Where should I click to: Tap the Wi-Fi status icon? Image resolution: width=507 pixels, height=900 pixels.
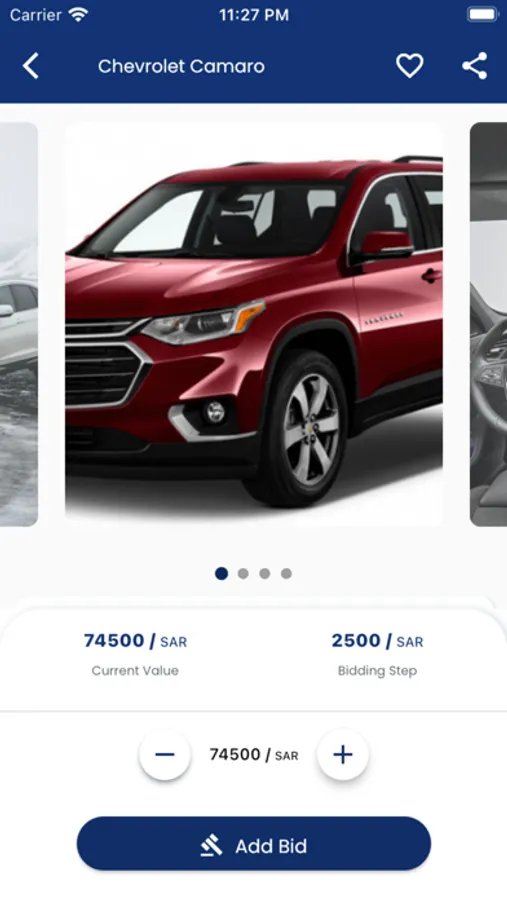coord(78,15)
